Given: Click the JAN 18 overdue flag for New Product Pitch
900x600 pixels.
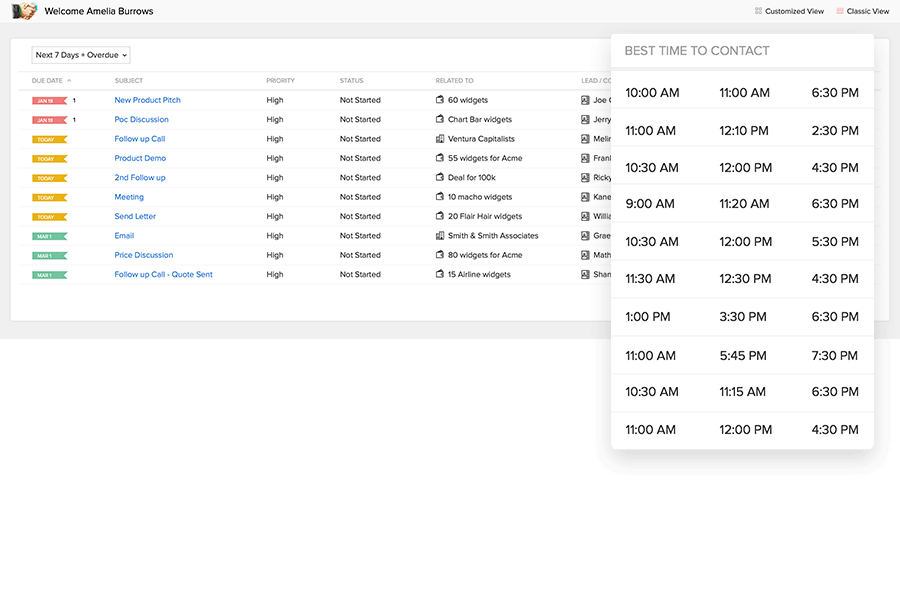Looking at the screenshot, I should point(49,100).
